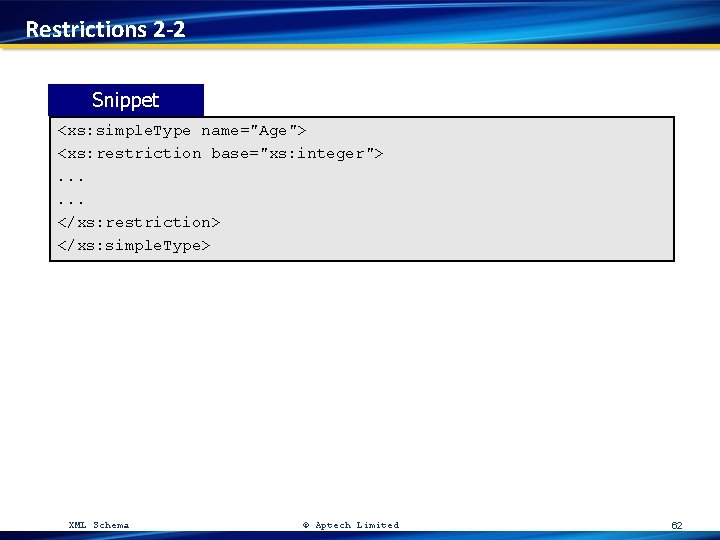This screenshot has width=720, height=540.
Task: Click the Aptech Limited copyright footer
Action: pyautogui.click(x=351, y=525)
